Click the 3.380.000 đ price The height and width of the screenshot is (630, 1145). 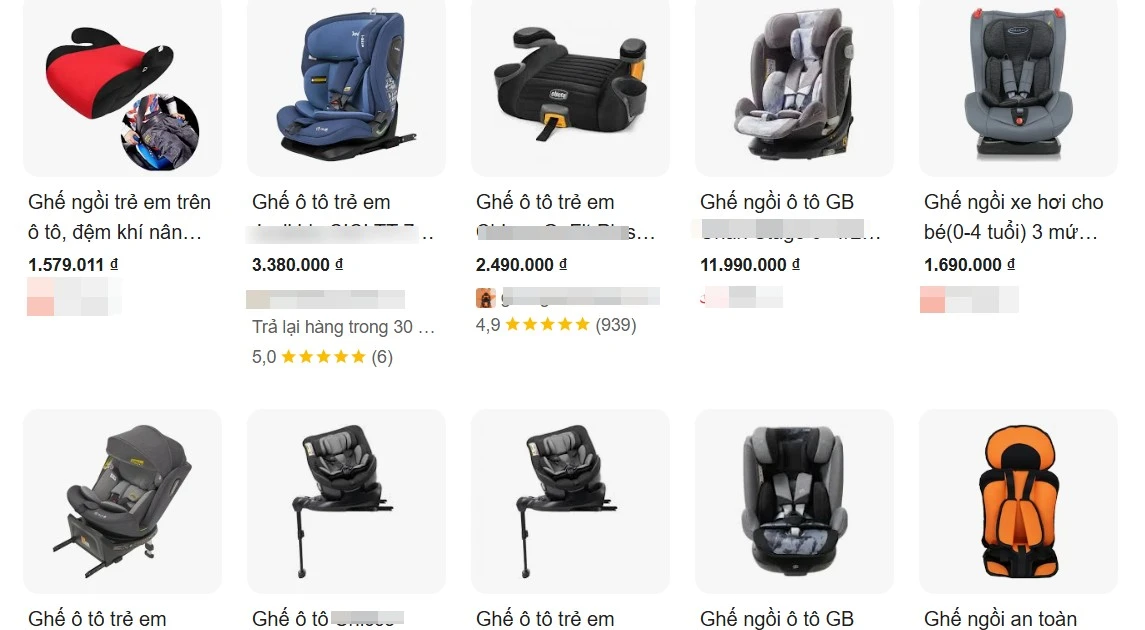click(297, 265)
